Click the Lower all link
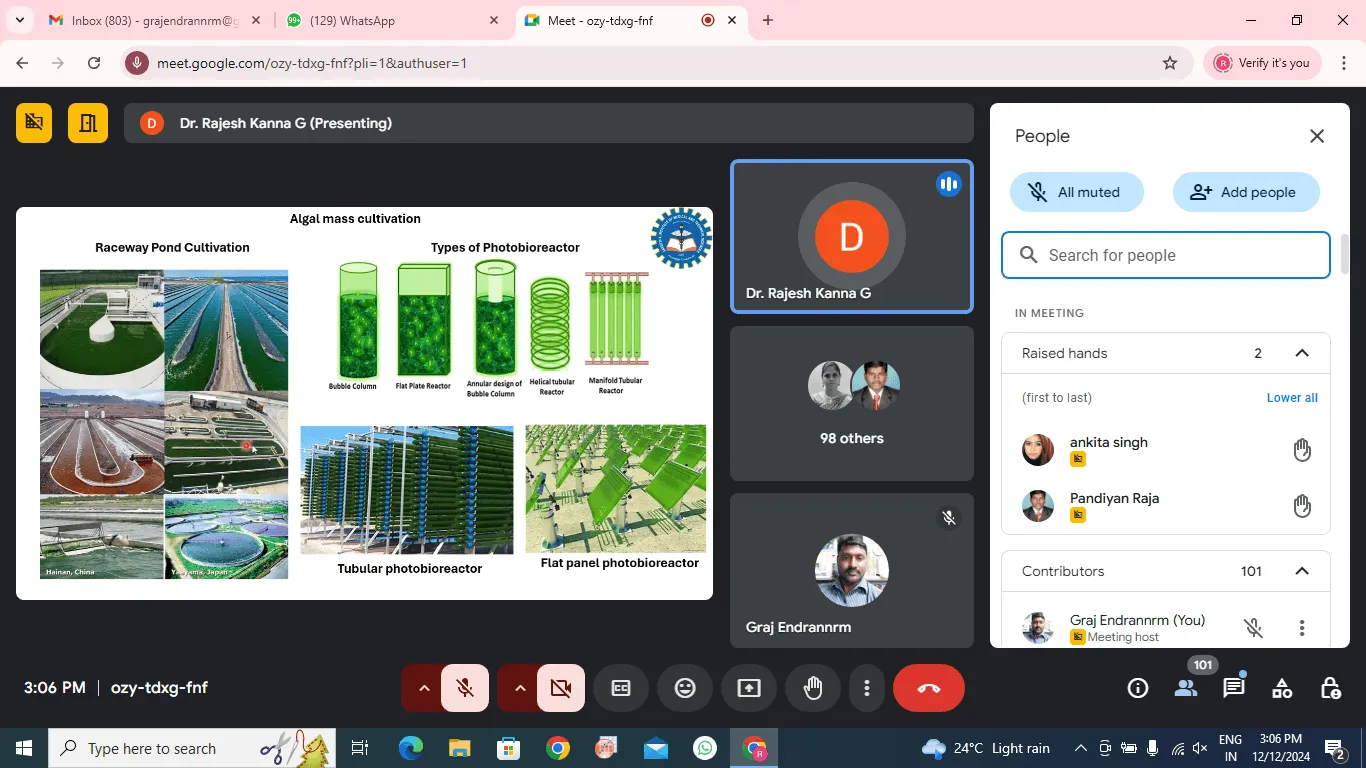Viewport: 1366px width, 768px height. coord(1292,397)
